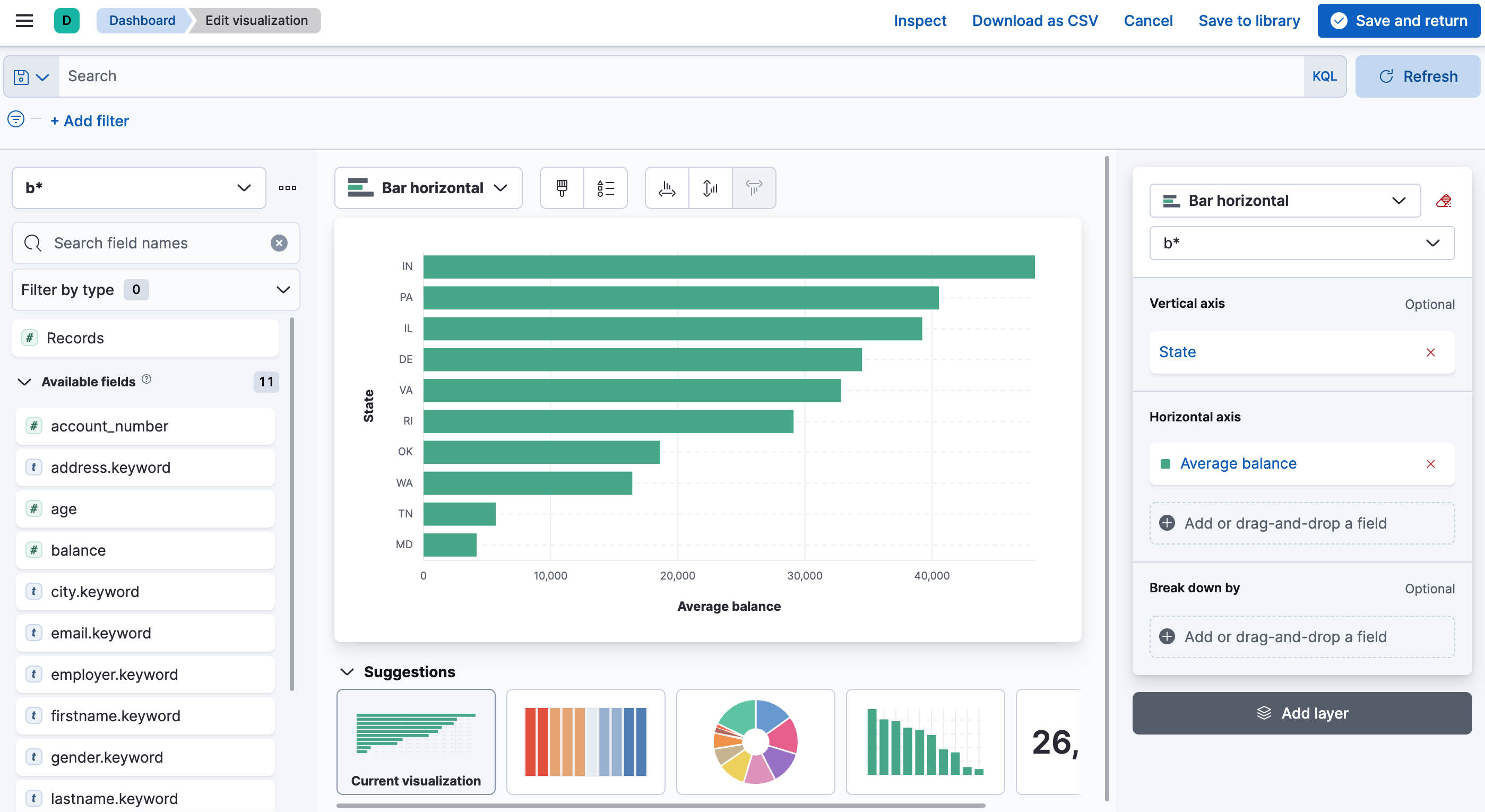Click the Dashboard breadcrumb tab

(x=142, y=19)
